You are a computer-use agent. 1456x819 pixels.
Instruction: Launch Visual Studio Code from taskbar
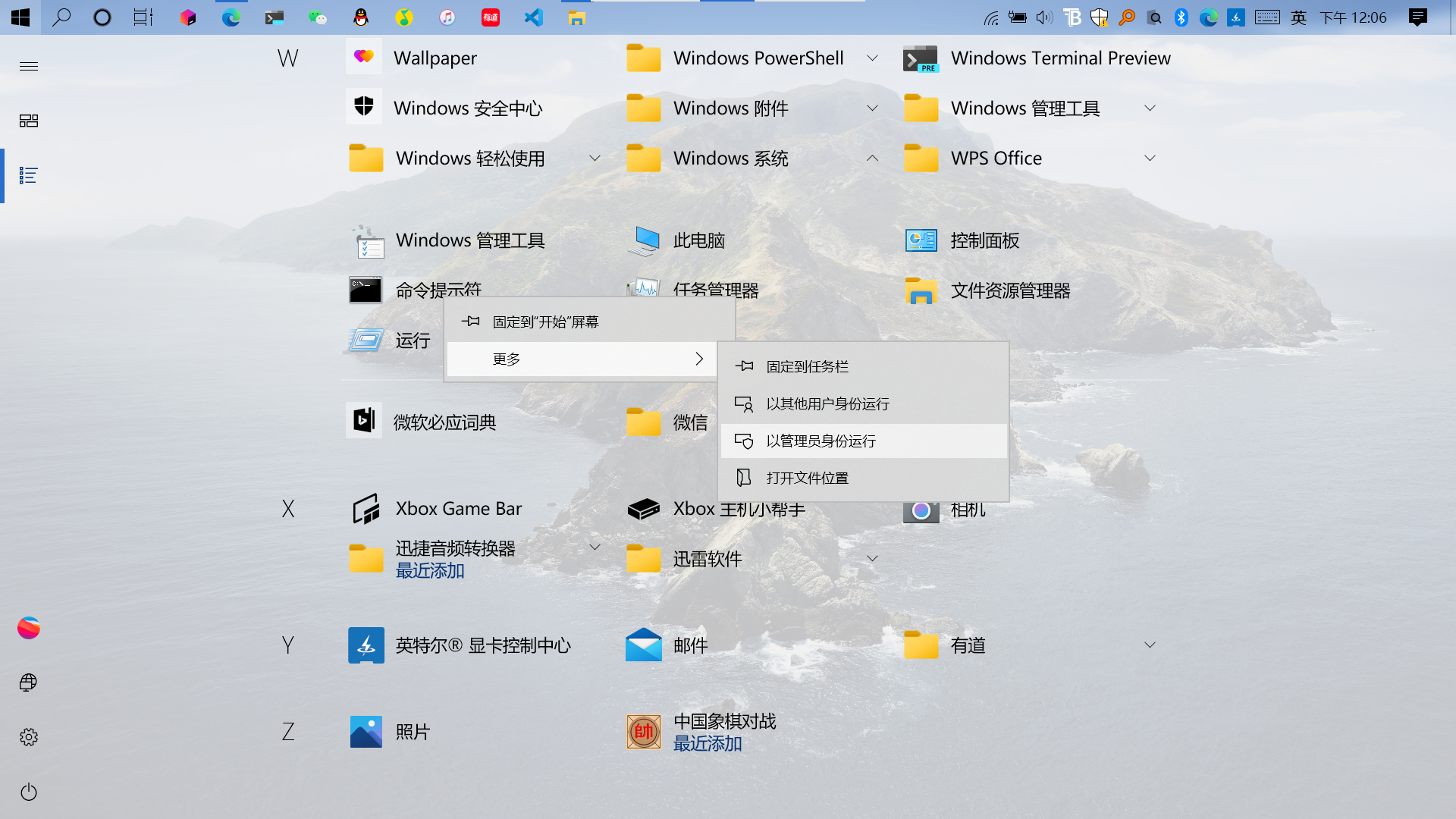click(x=534, y=17)
